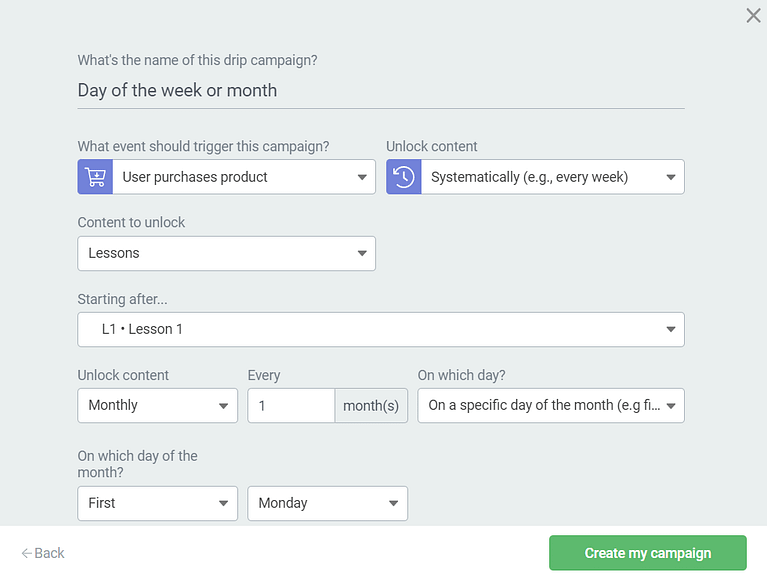Click the arrow on the Monday dropdown
767x576 pixels.
point(393,504)
